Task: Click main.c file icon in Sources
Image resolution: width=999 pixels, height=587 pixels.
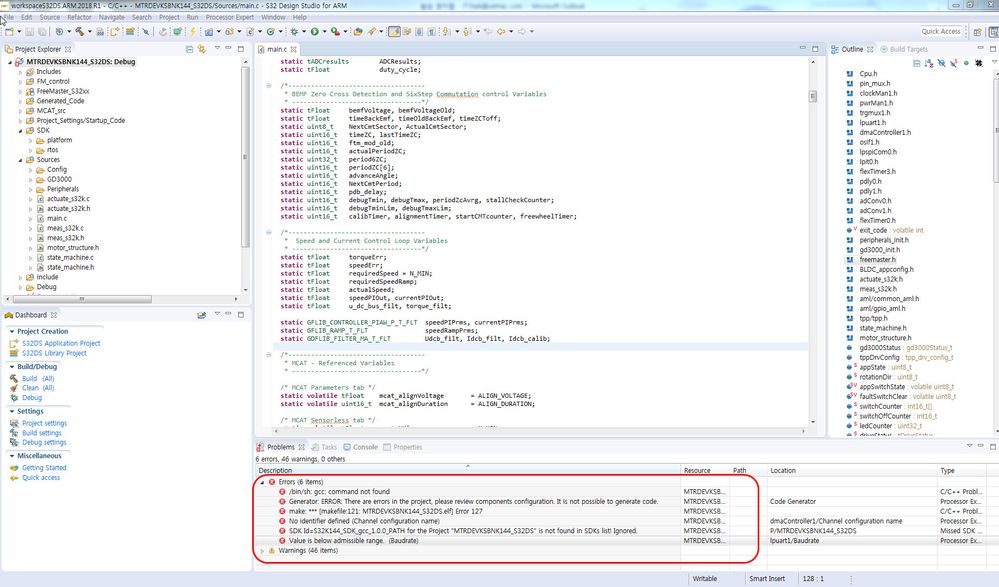Action: (41, 218)
